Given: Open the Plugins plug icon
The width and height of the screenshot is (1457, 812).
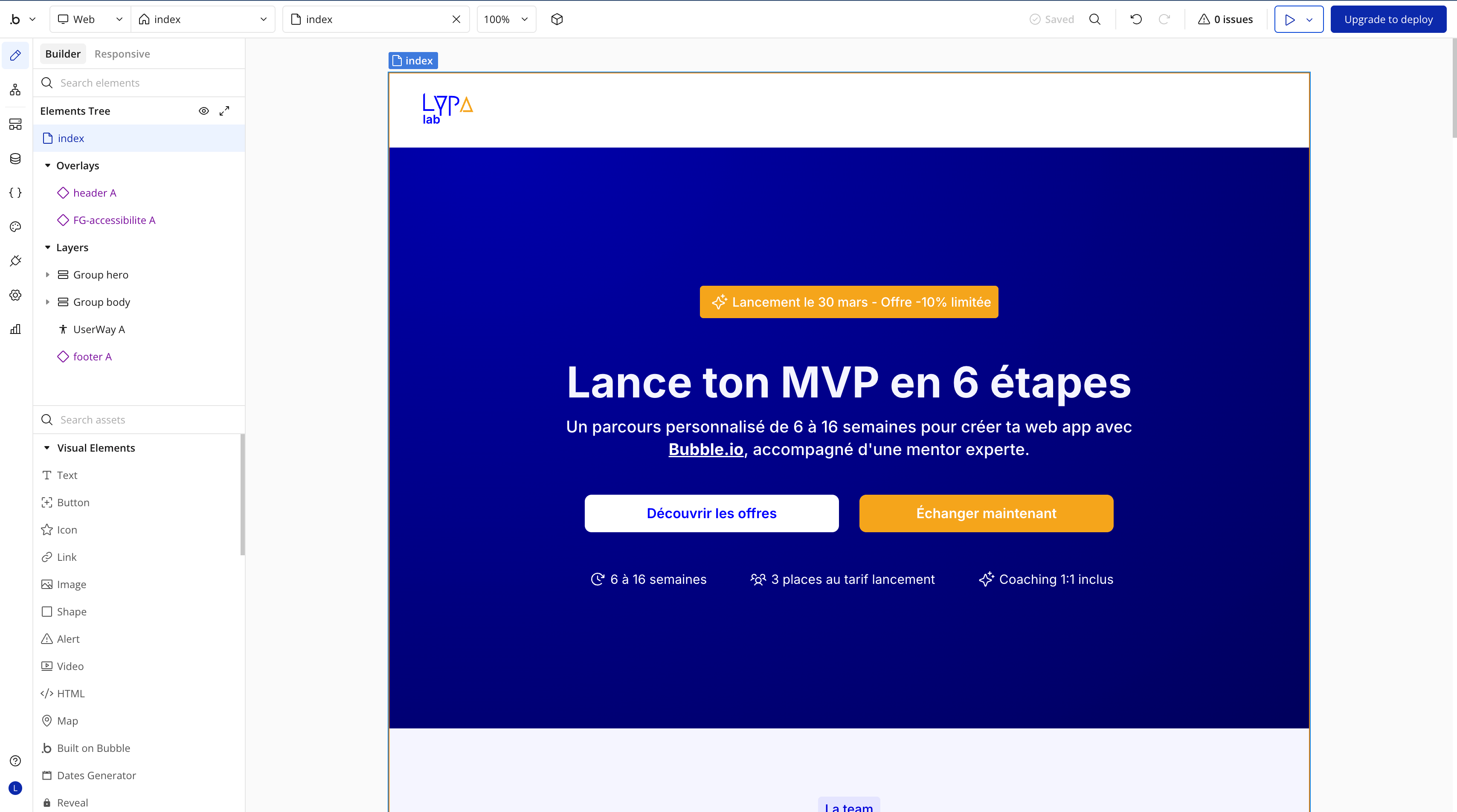Looking at the screenshot, I should (15, 261).
